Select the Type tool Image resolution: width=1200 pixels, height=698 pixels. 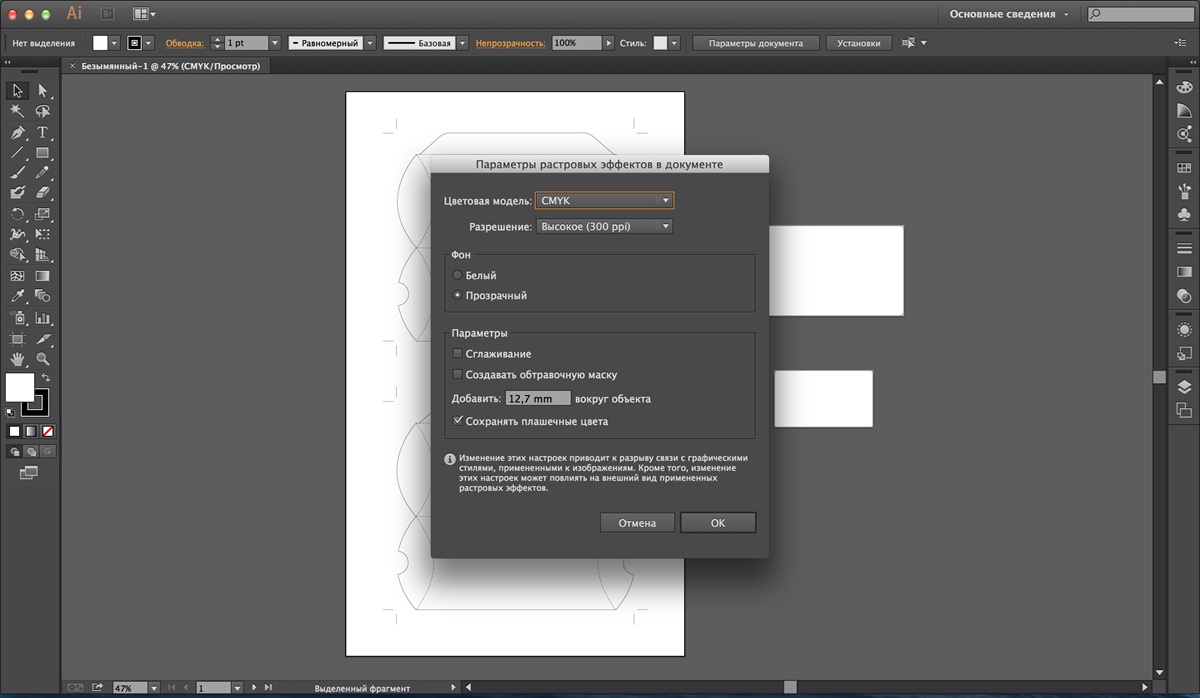pos(43,132)
